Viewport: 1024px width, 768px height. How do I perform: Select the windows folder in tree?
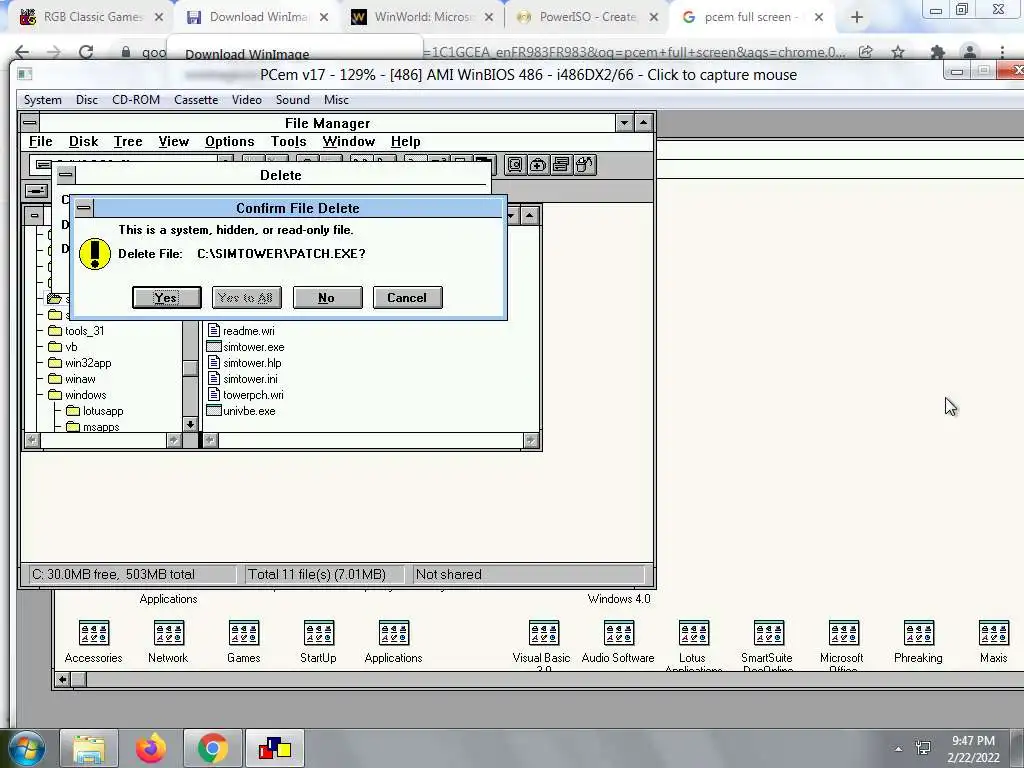click(78, 394)
